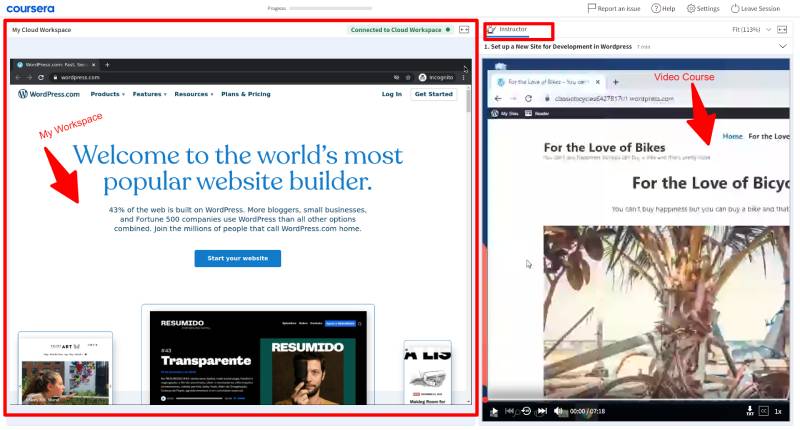Go back in the workspace browser
This screenshot has height=430, width=800.
click(17, 78)
